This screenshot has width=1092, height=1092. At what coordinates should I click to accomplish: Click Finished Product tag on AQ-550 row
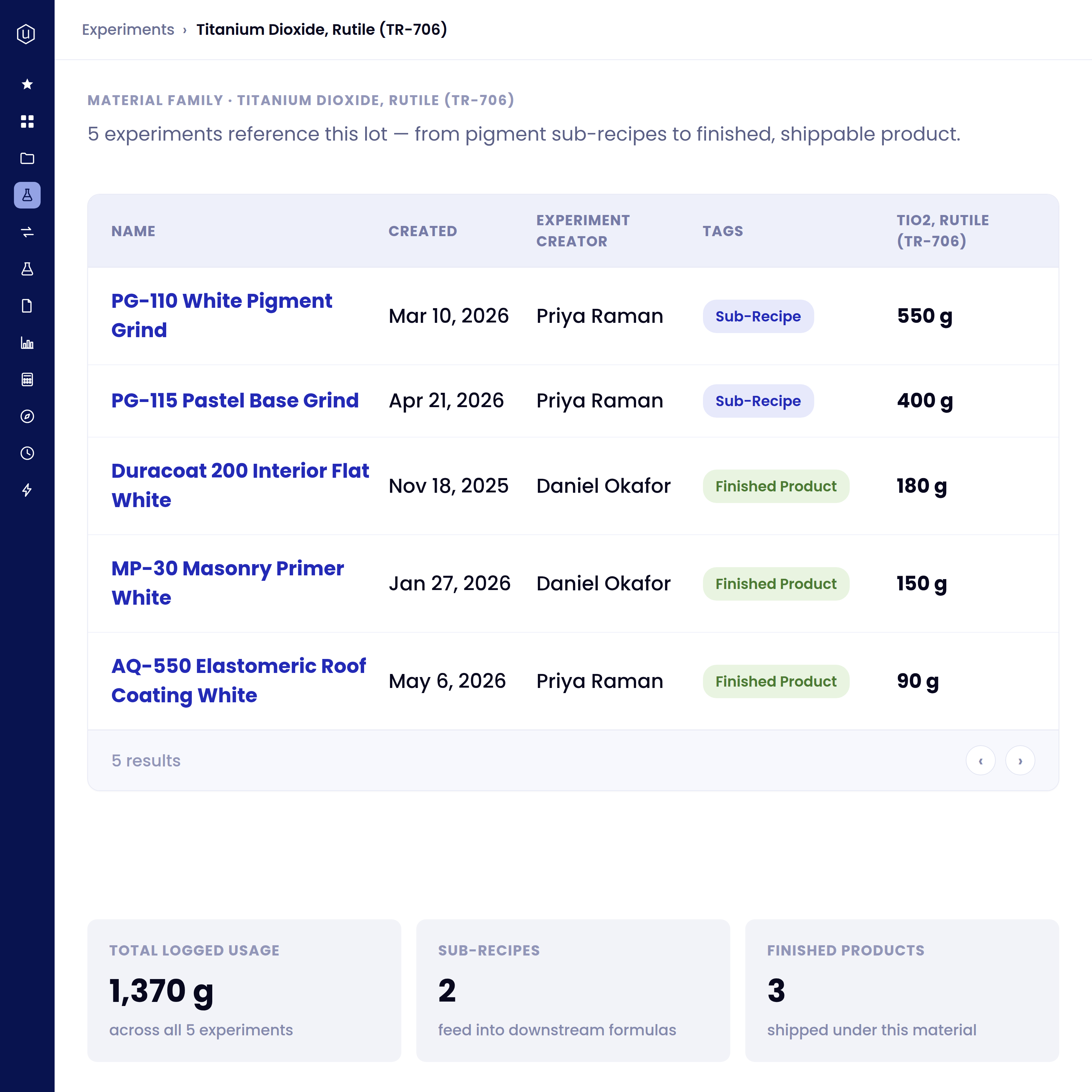[776, 682]
